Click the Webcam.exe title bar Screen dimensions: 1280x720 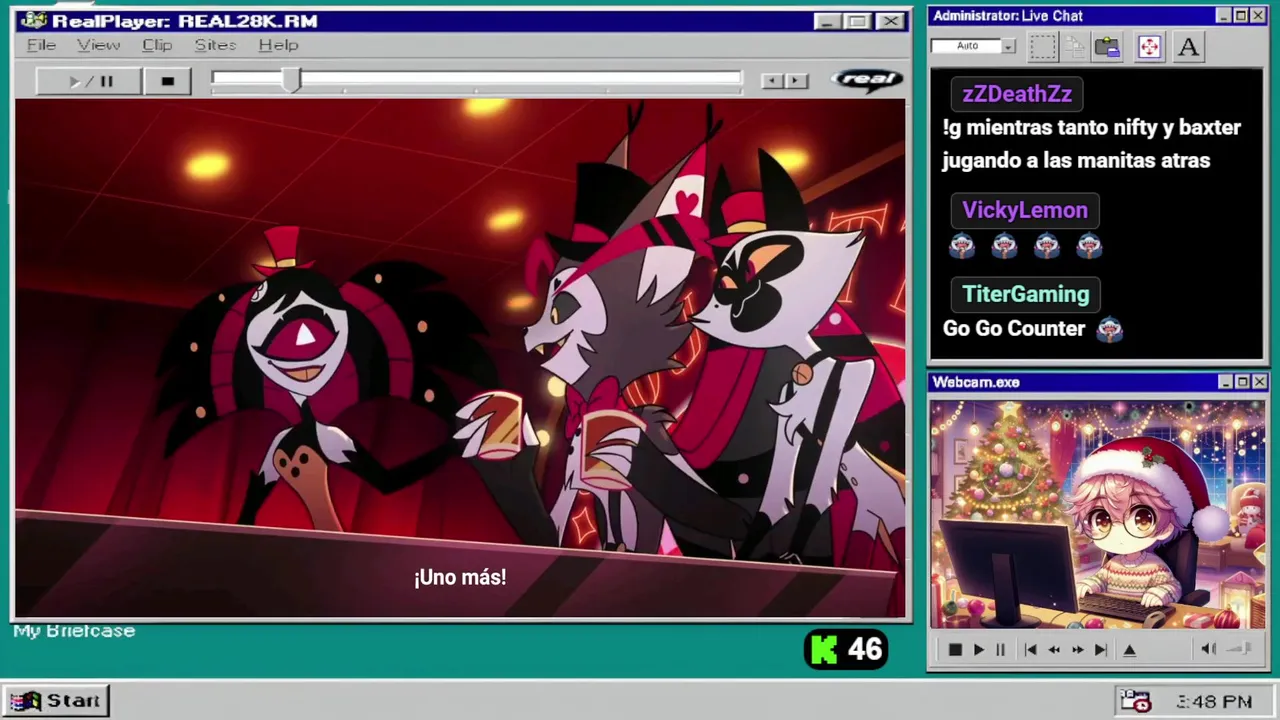click(1097, 382)
